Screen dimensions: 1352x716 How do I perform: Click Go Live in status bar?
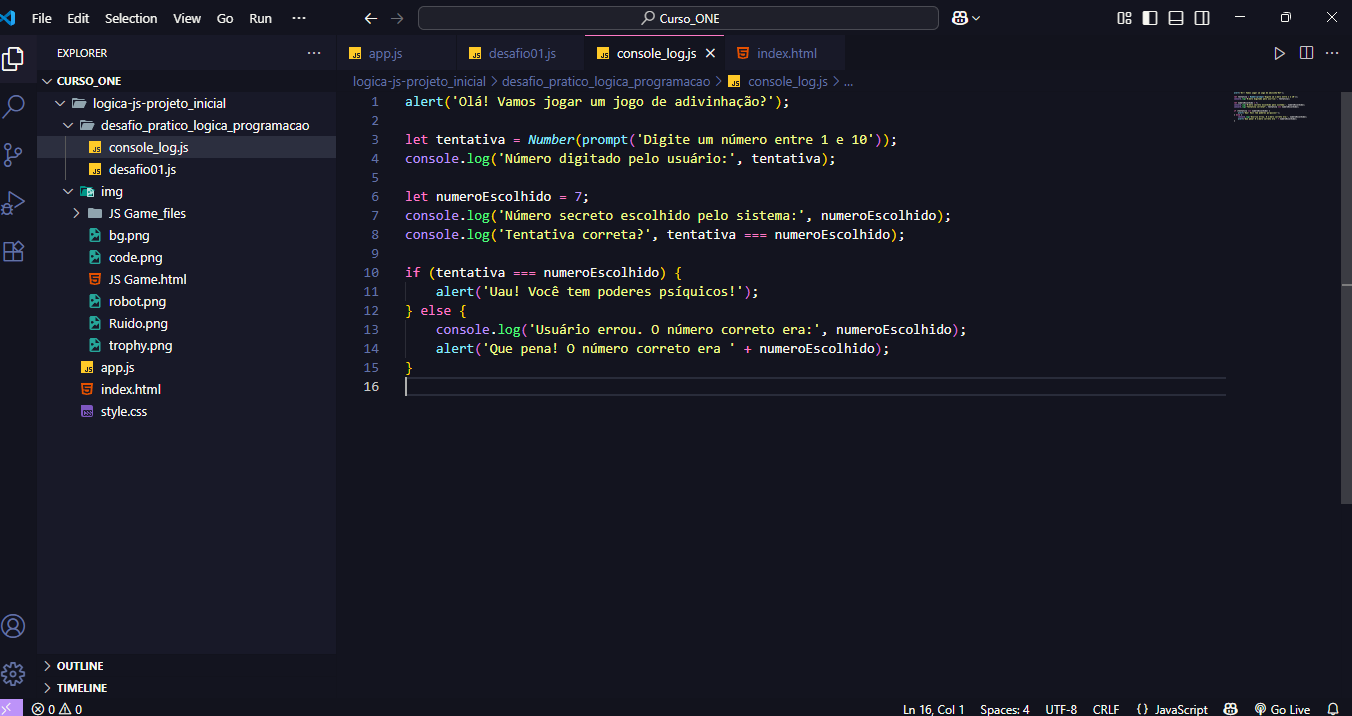coord(1282,709)
